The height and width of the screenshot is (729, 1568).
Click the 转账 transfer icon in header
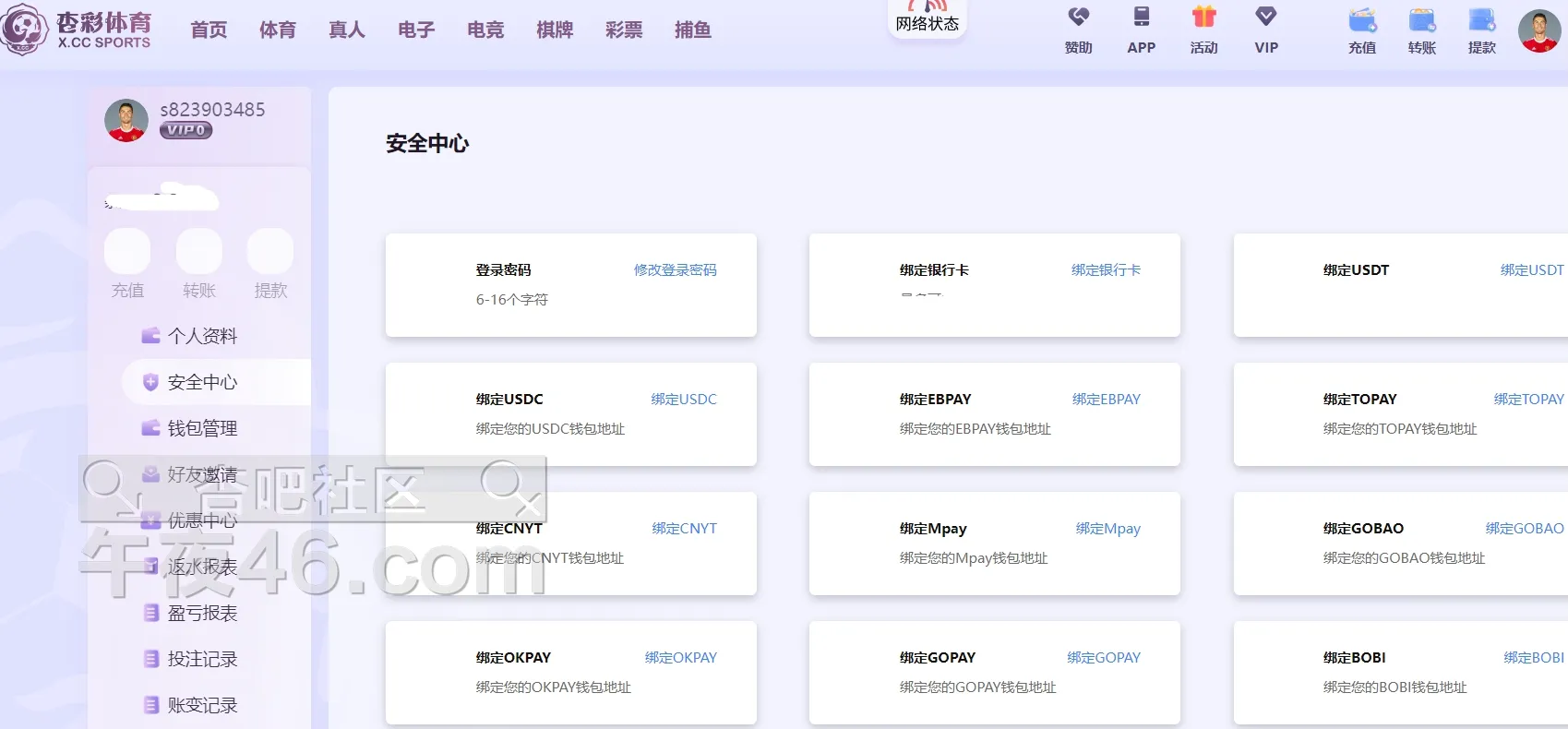[x=1422, y=20]
